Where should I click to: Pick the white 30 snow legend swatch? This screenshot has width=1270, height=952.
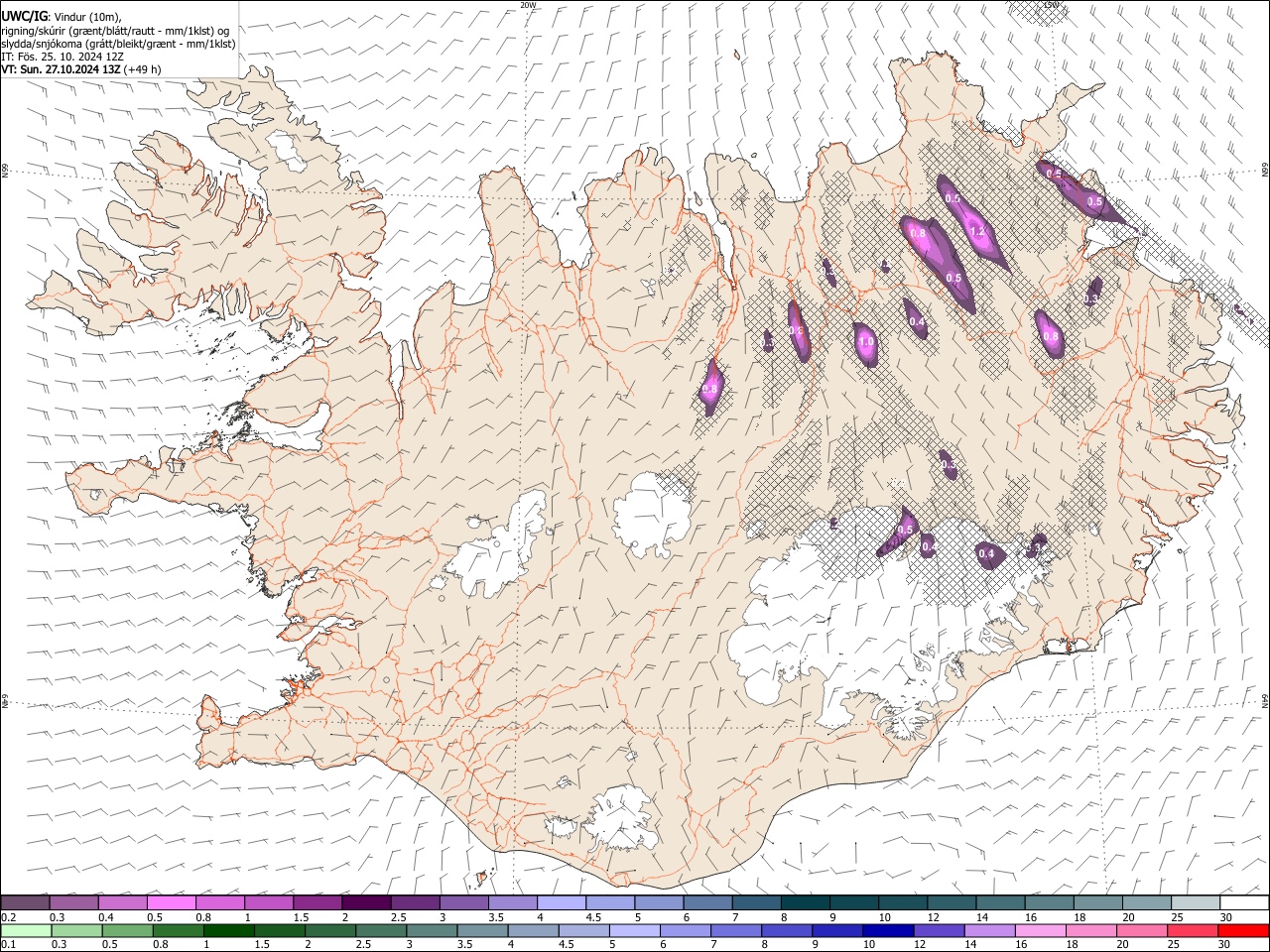coord(1244,903)
